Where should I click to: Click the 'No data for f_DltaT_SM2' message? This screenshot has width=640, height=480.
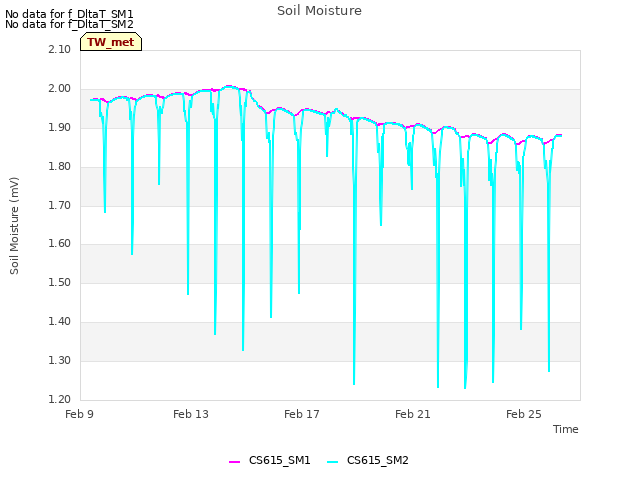coord(69,24)
